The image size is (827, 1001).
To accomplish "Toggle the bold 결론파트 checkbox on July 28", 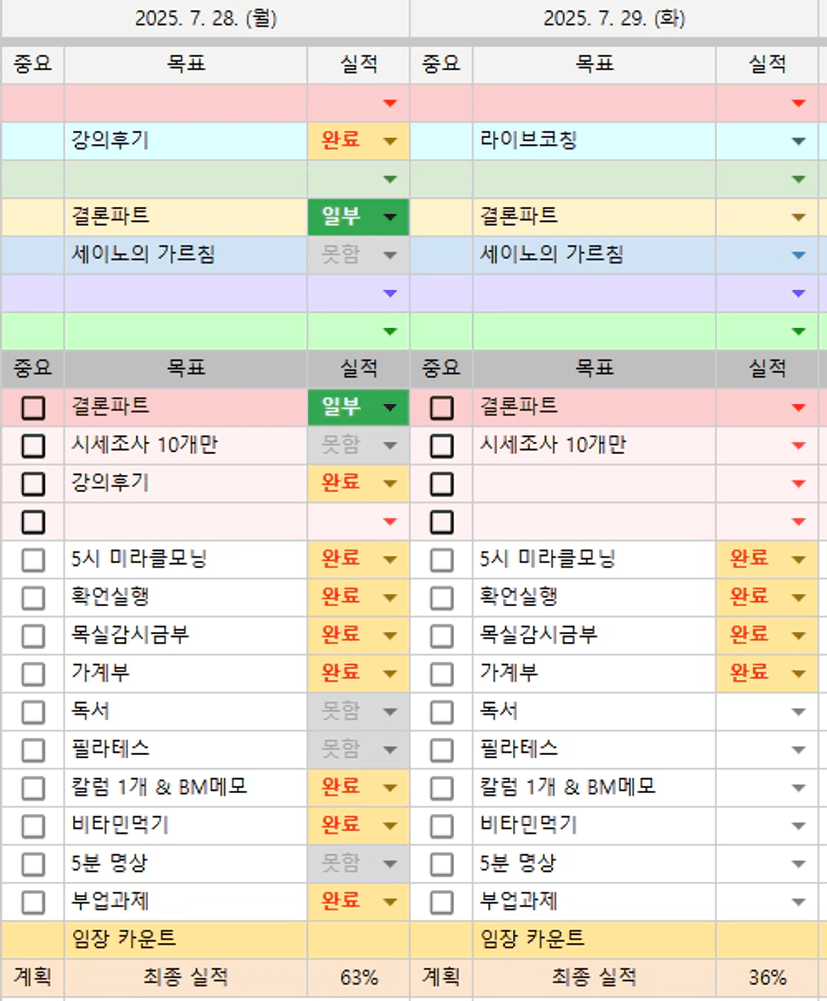I will pos(33,407).
